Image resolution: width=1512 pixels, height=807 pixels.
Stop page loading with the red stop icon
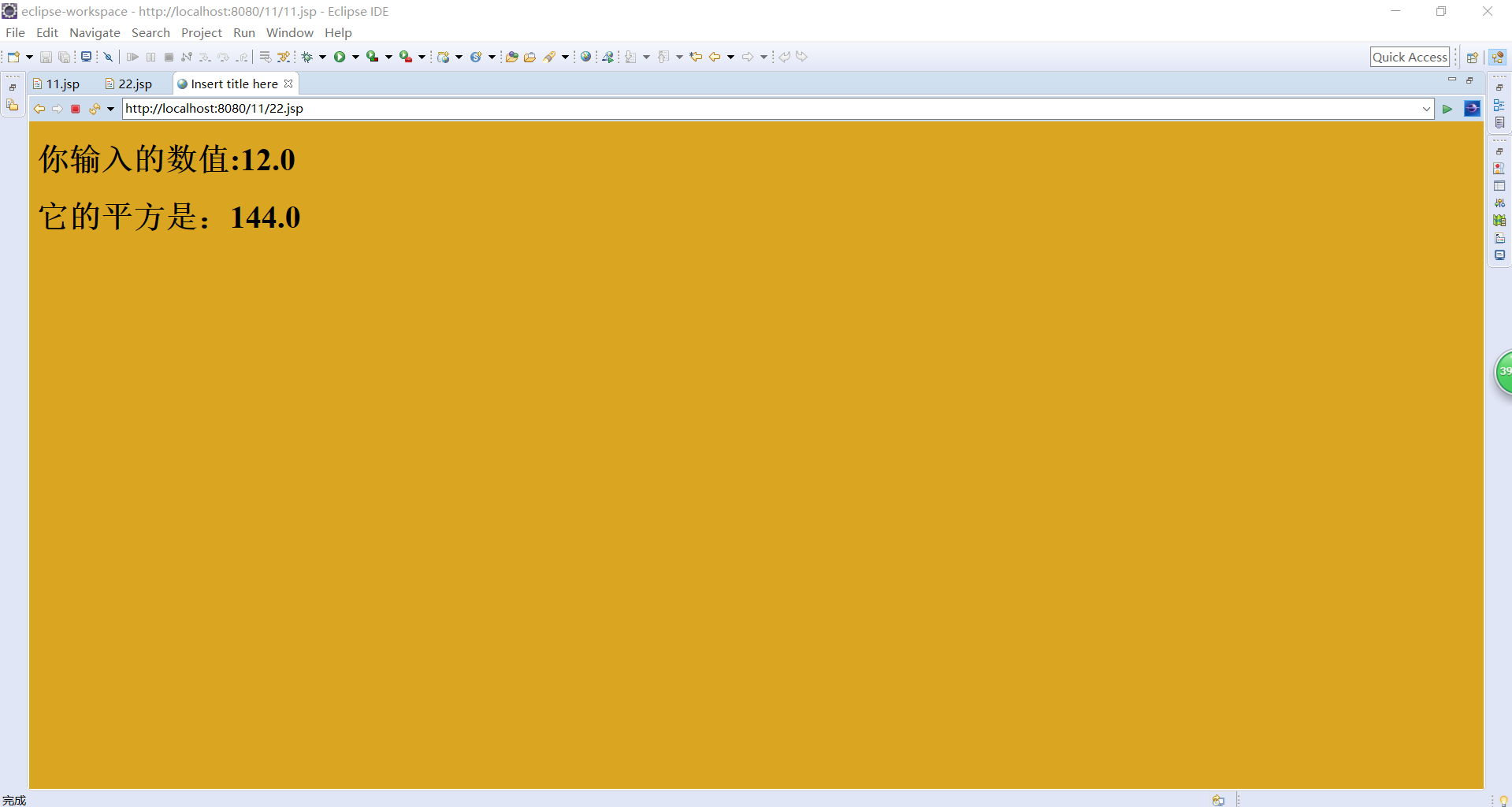tap(75, 109)
